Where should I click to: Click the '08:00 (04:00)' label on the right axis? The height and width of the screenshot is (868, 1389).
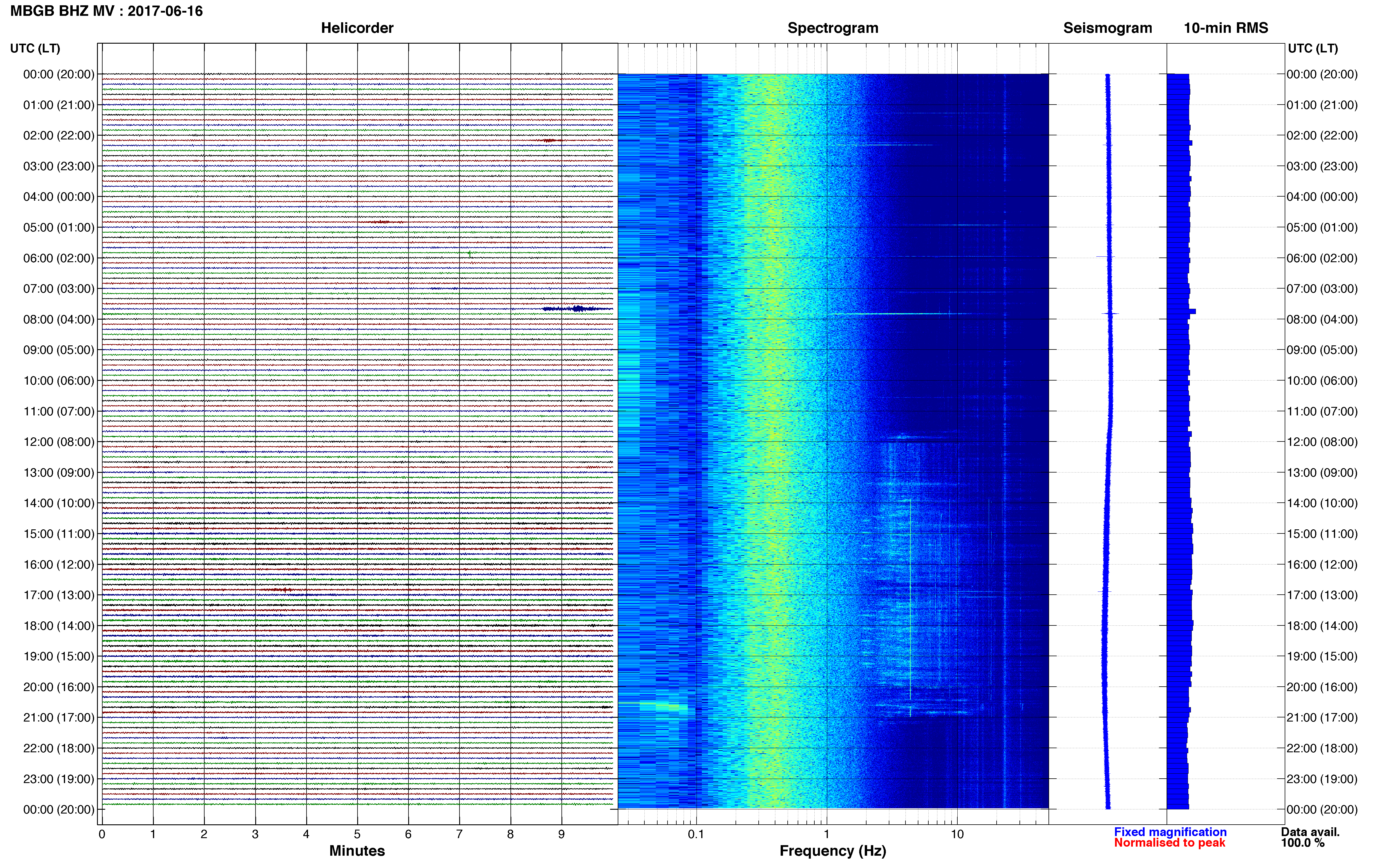click(x=1322, y=319)
